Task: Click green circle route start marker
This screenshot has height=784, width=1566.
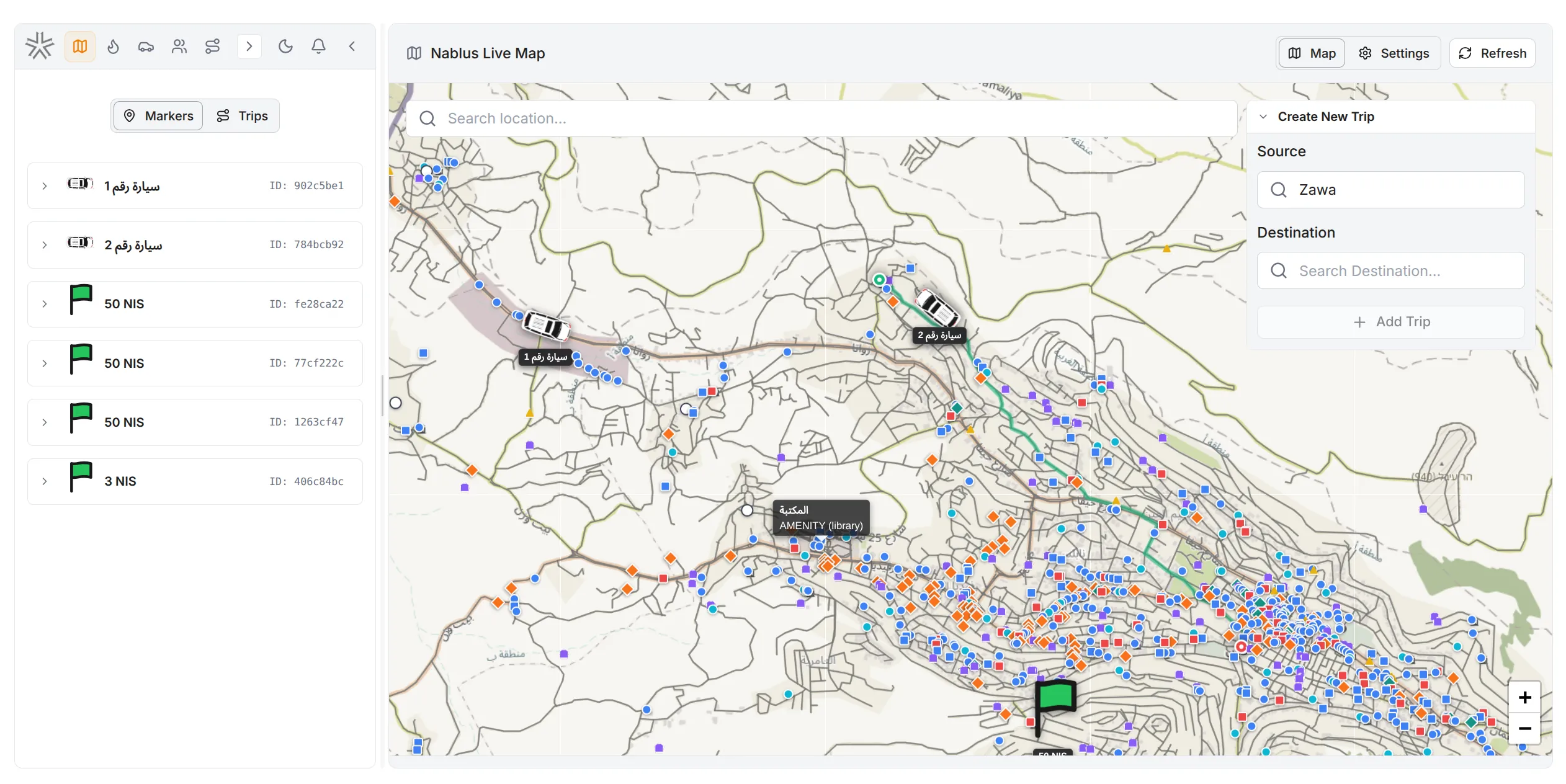Action: (x=879, y=280)
